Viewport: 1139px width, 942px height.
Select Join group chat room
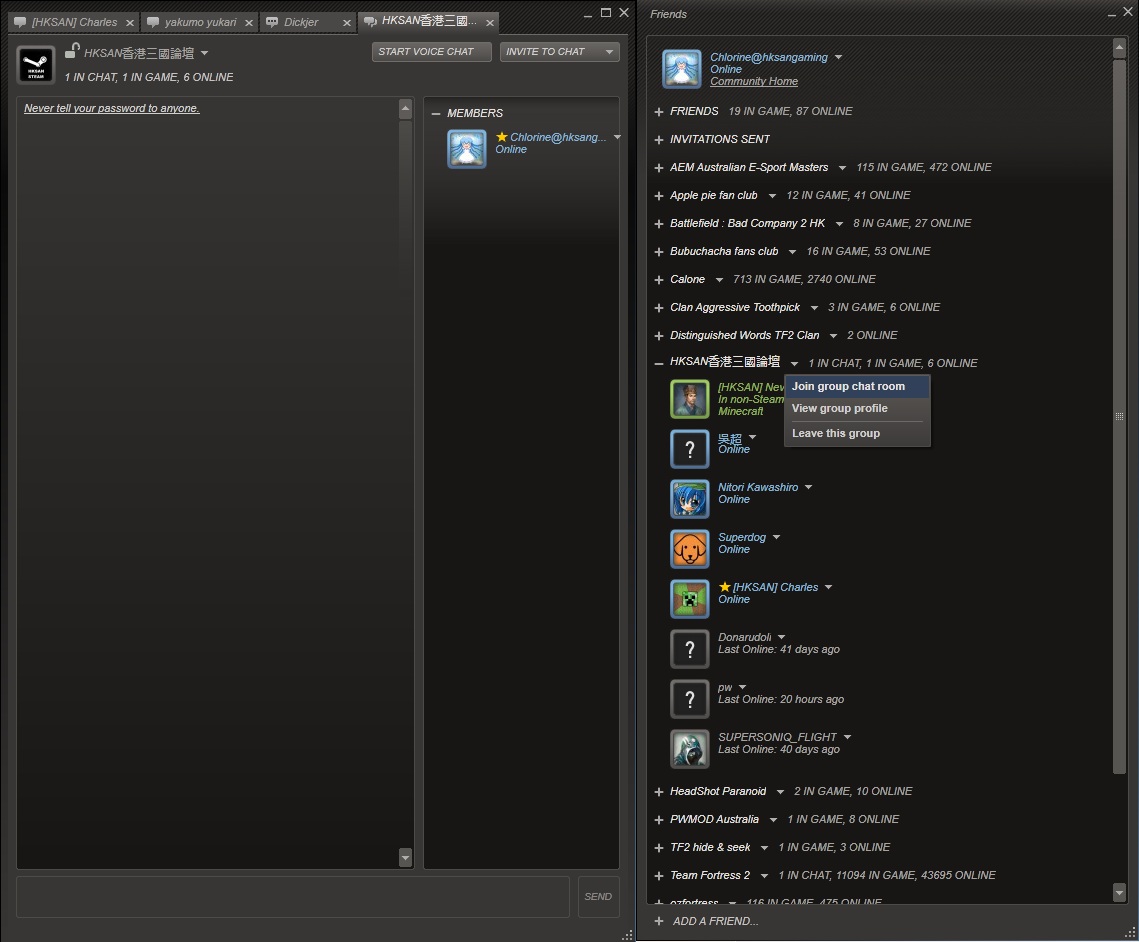(x=857, y=386)
